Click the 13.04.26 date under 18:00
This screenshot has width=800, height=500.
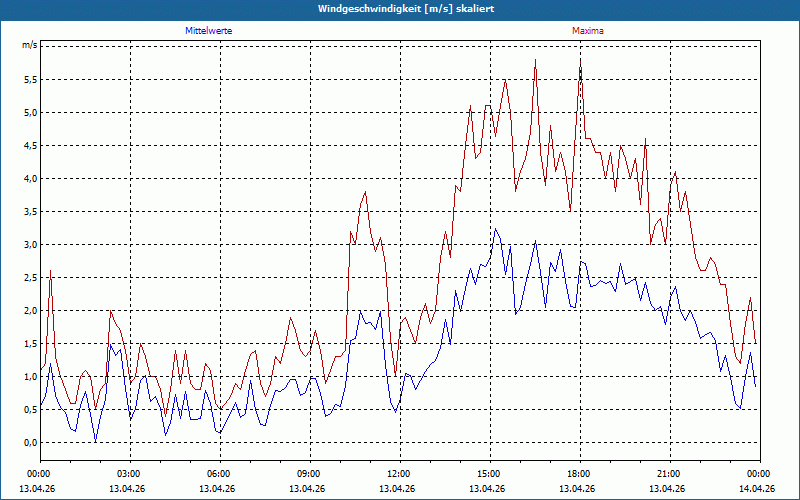click(577, 488)
